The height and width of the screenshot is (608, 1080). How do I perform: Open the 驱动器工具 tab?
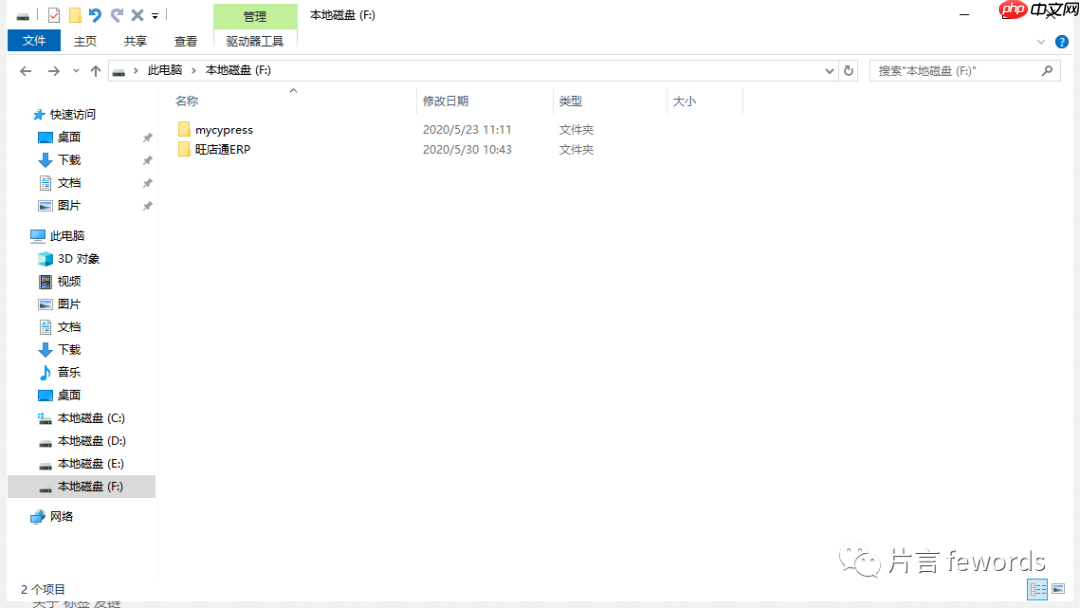[x=255, y=41]
